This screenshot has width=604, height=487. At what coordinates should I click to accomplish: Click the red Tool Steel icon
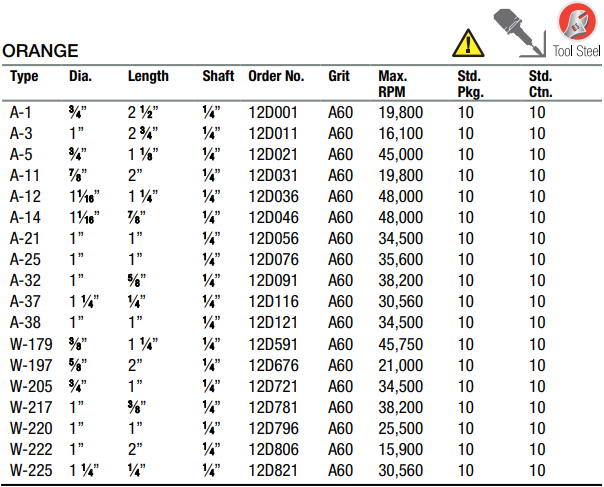pyautogui.click(x=576, y=22)
